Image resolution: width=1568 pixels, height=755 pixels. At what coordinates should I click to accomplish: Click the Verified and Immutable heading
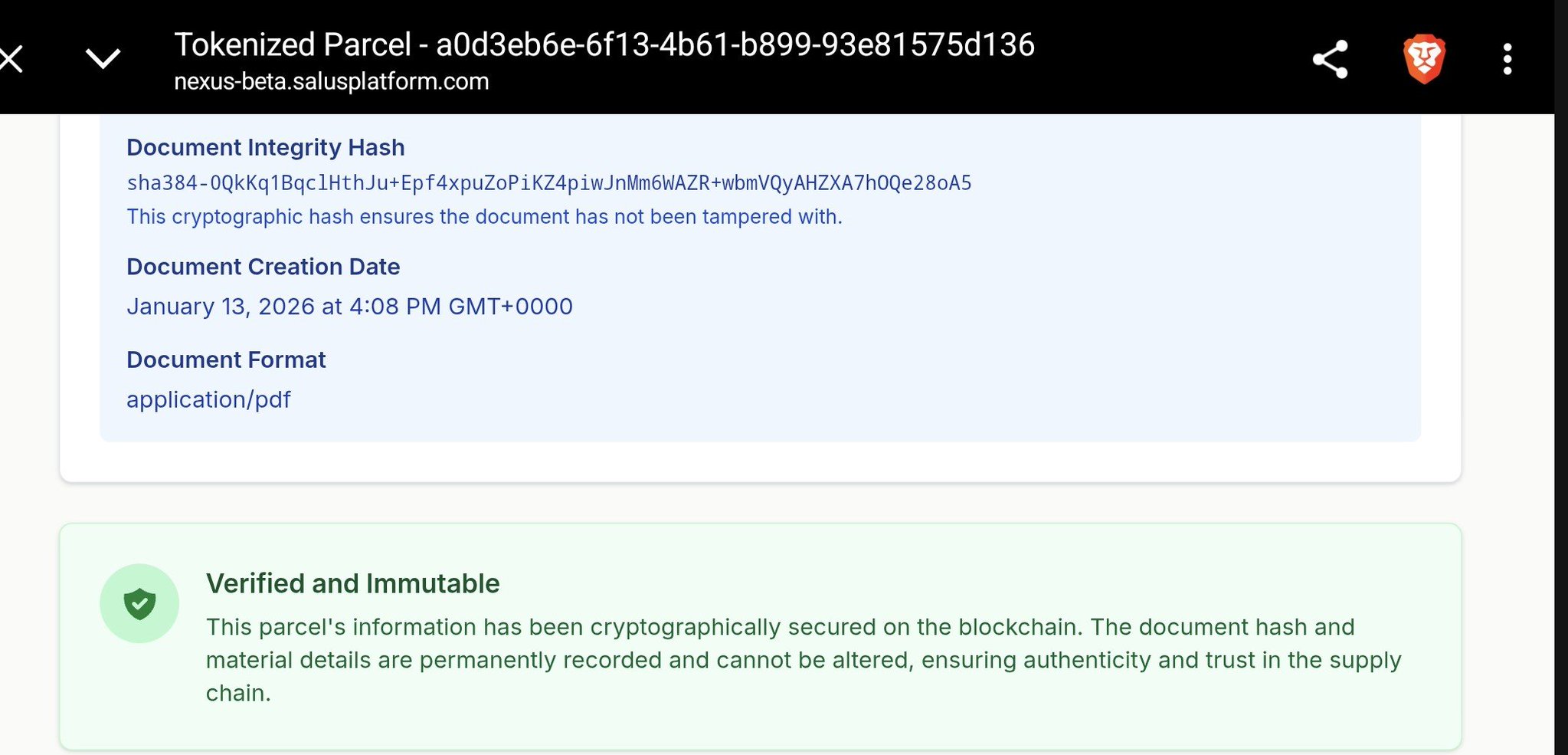click(352, 583)
